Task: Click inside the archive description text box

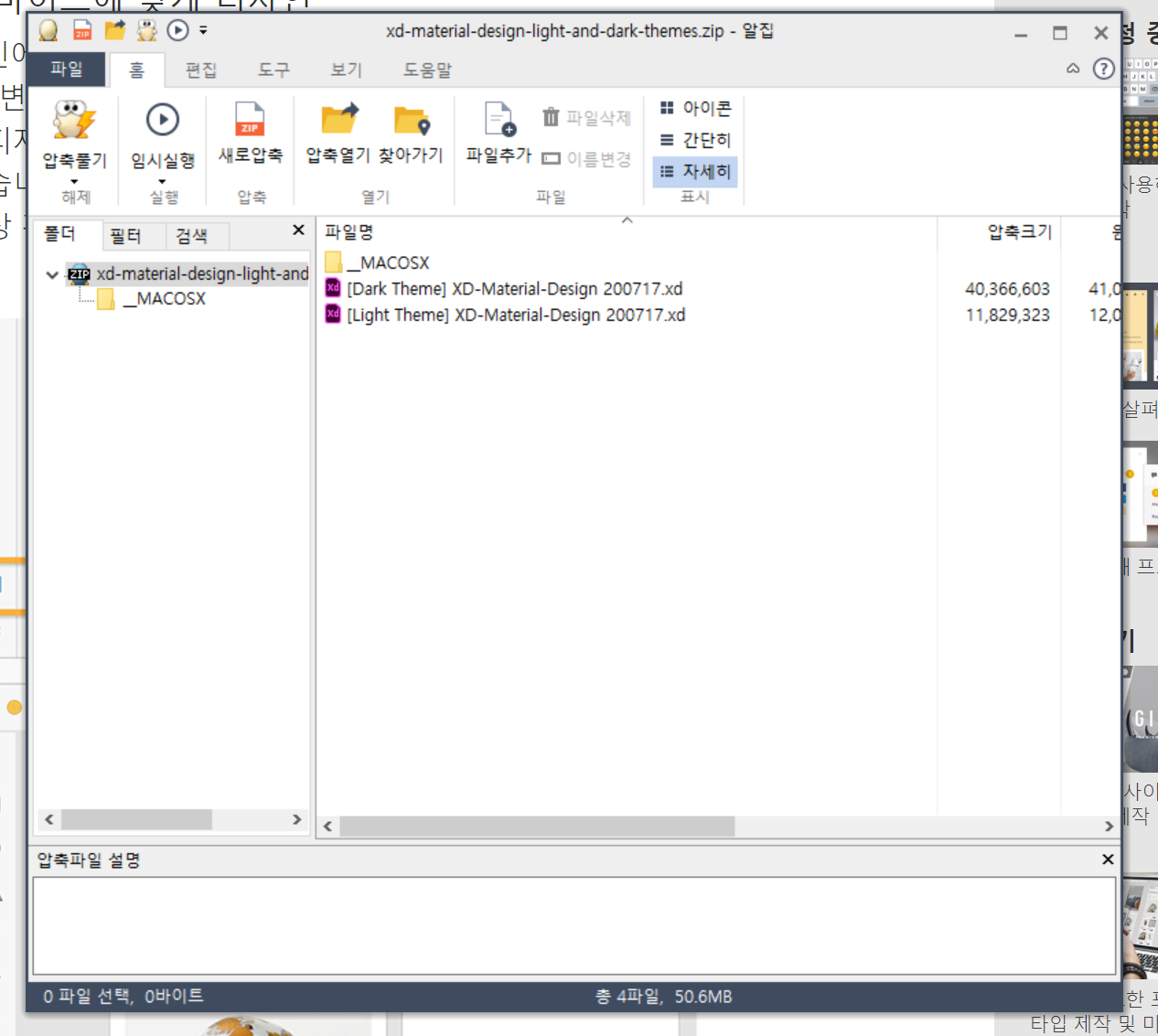Action: coord(574,926)
